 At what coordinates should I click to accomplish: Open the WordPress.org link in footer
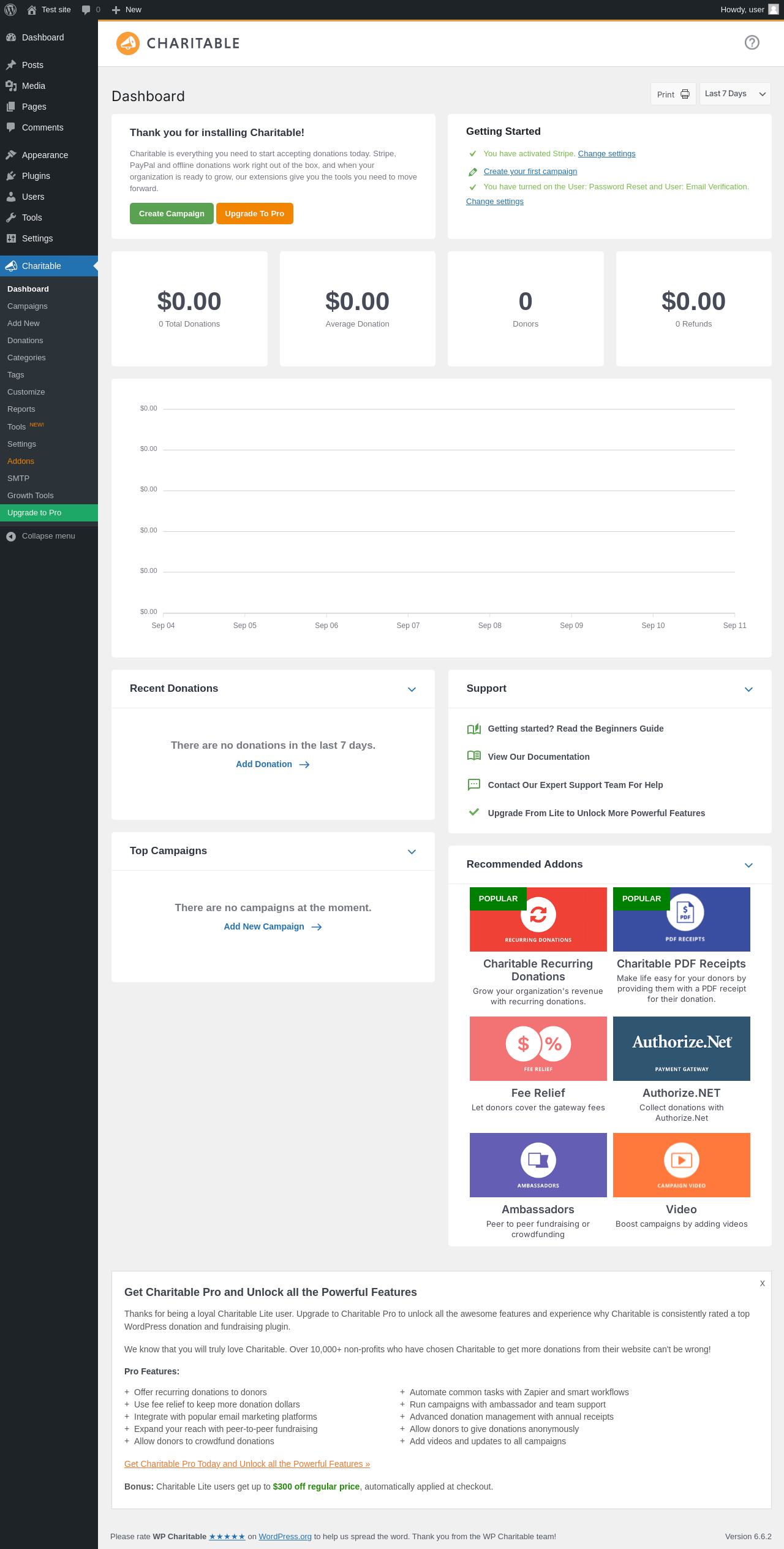click(x=285, y=1536)
